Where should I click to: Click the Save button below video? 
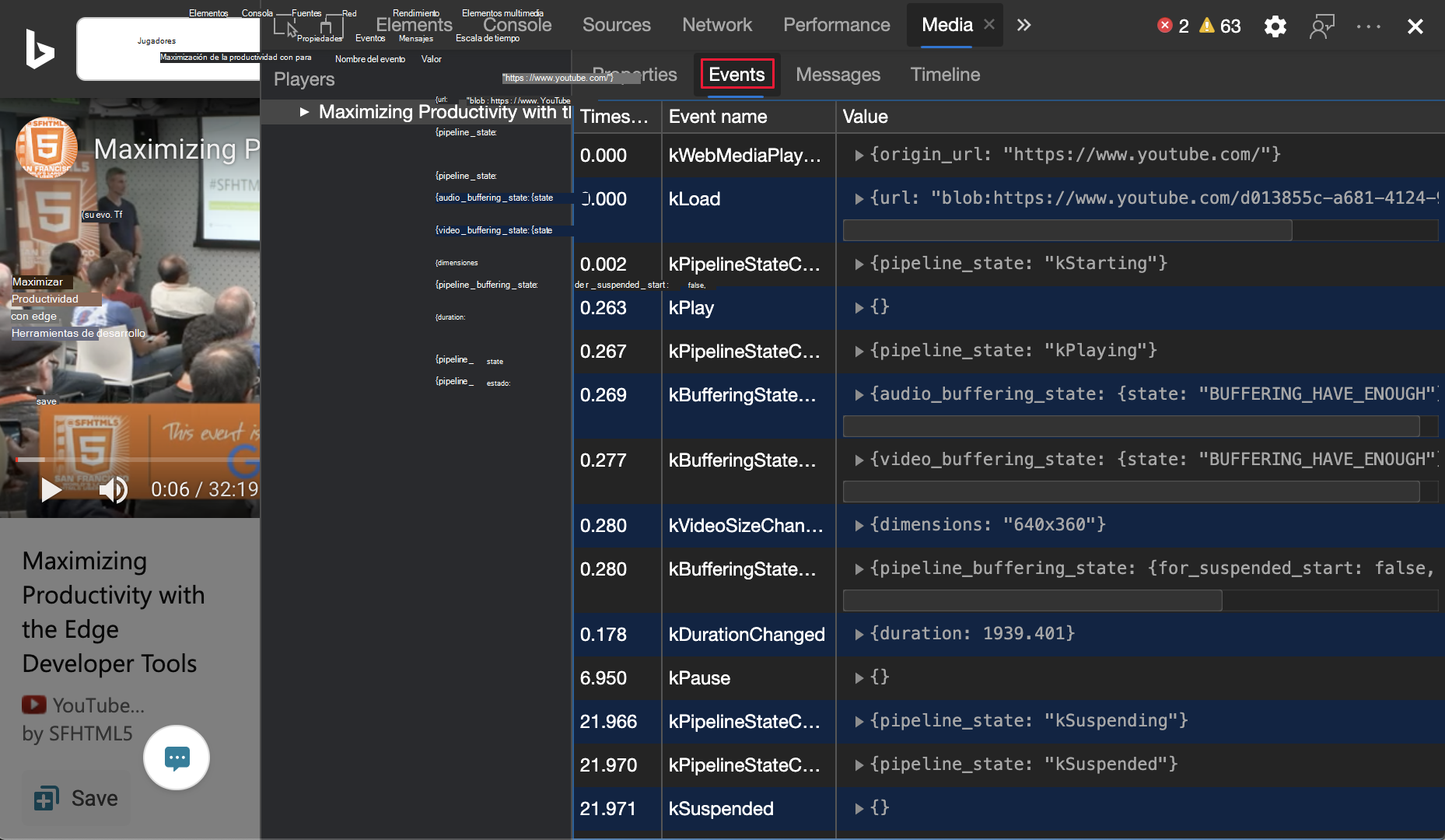pyautogui.click(x=76, y=798)
